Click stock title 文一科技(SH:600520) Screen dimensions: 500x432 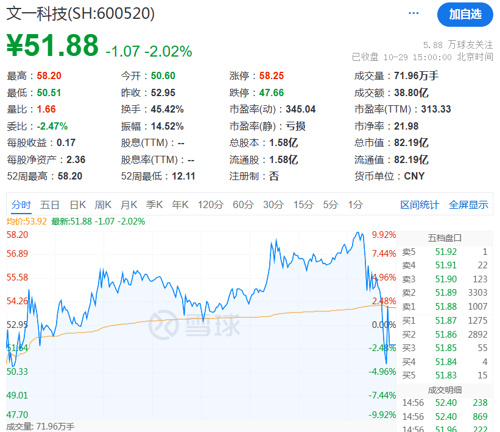point(81,14)
